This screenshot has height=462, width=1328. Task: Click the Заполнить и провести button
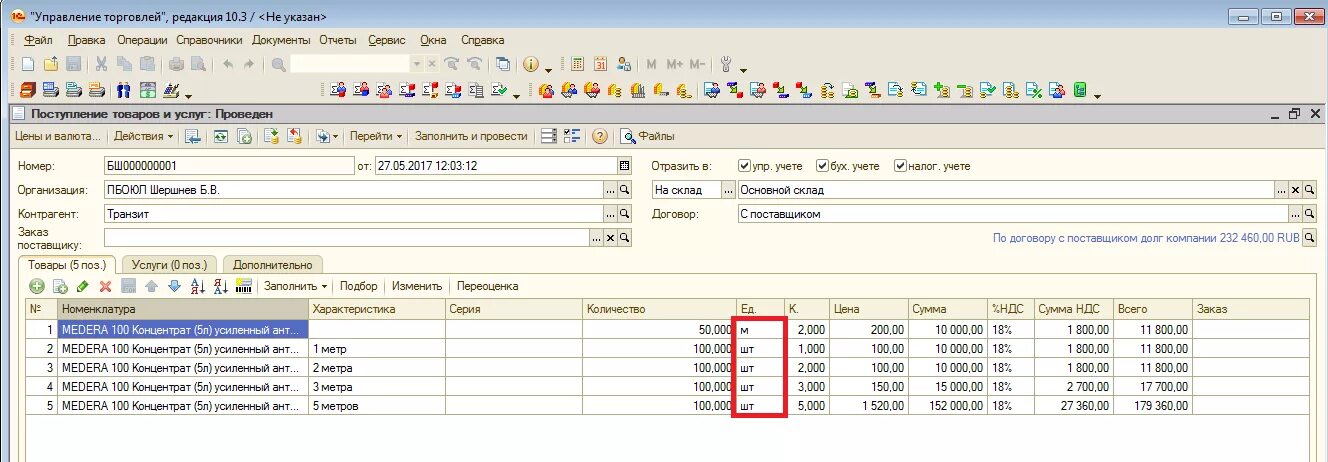[x=471, y=136]
